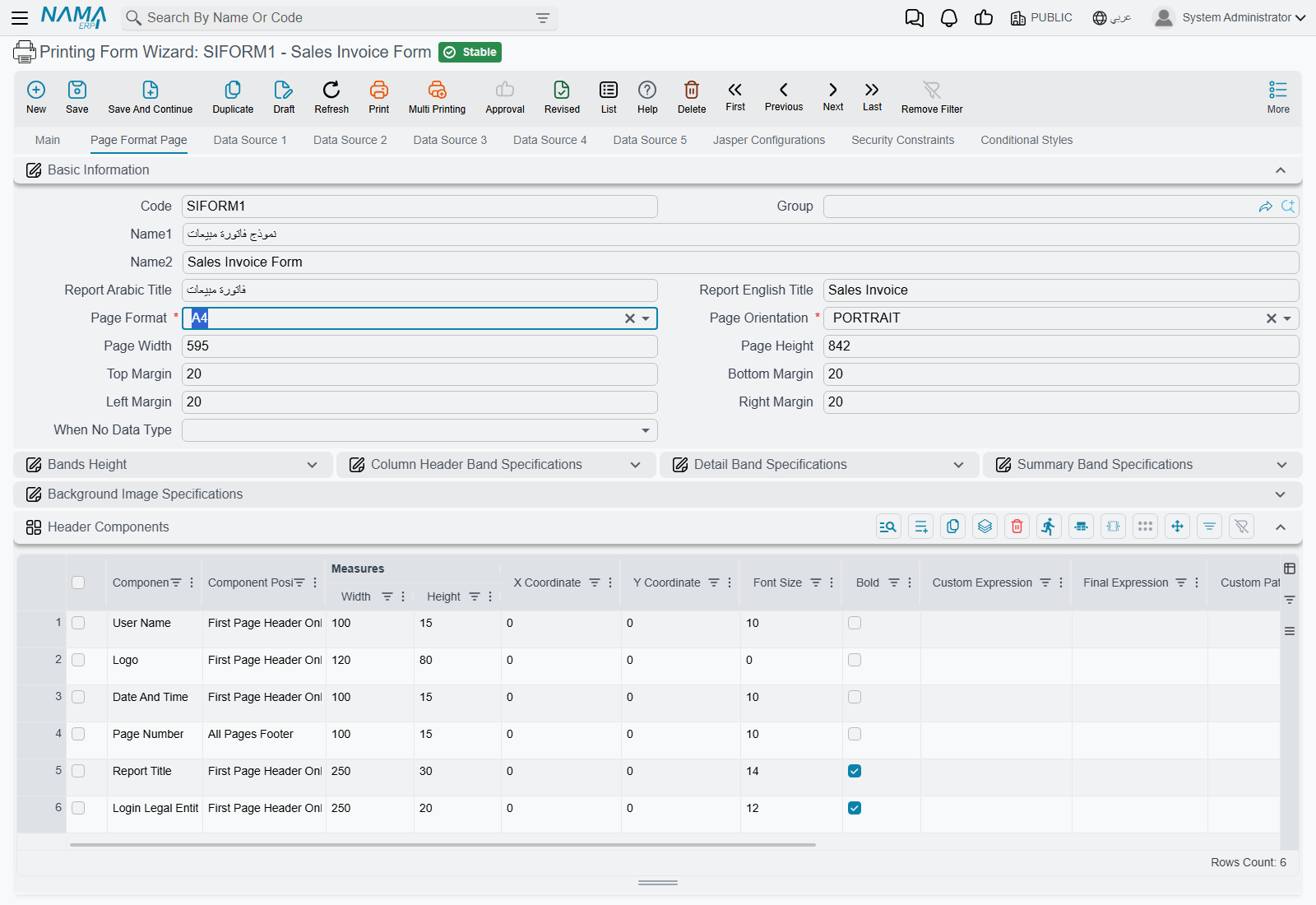1316x905 pixels.
Task: Switch to the Main tab
Action: click(48, 140)
